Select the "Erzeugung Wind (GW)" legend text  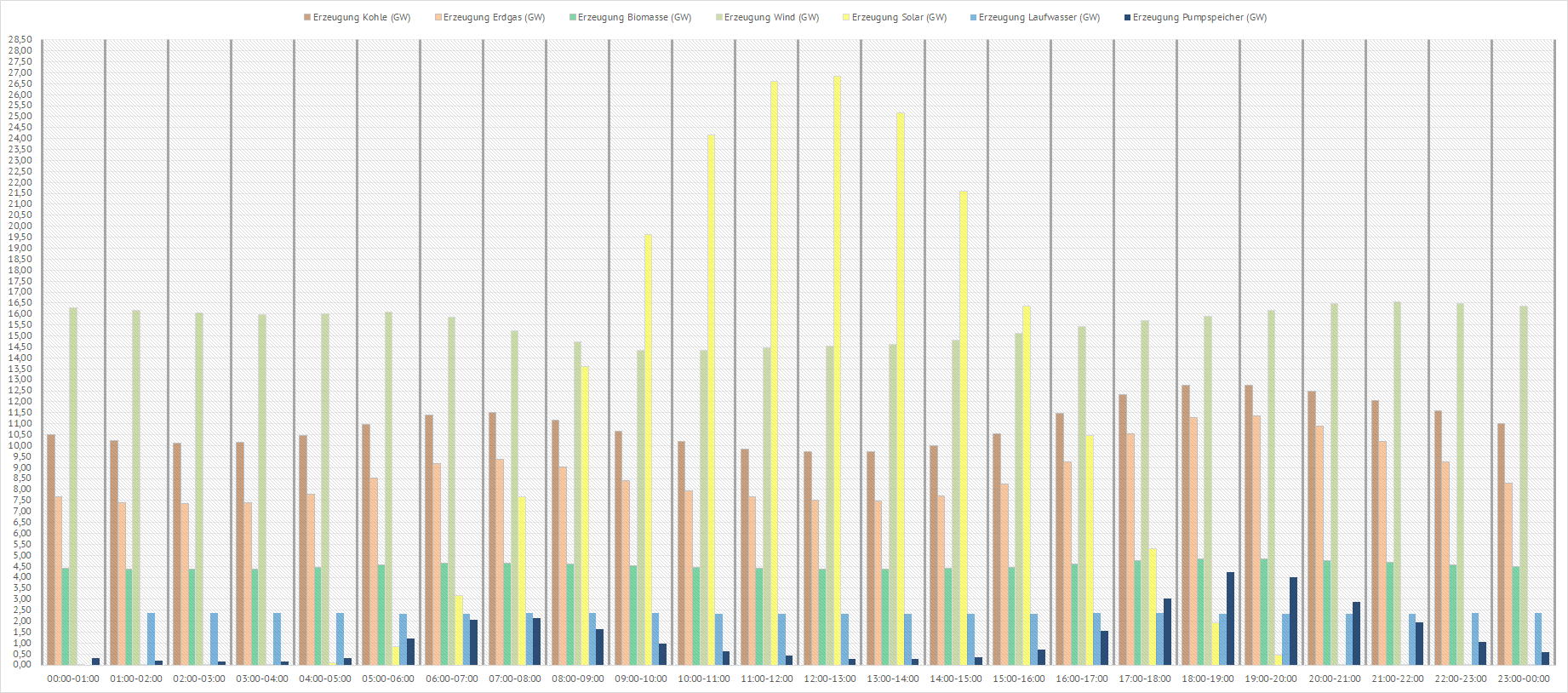pos(771,18)
